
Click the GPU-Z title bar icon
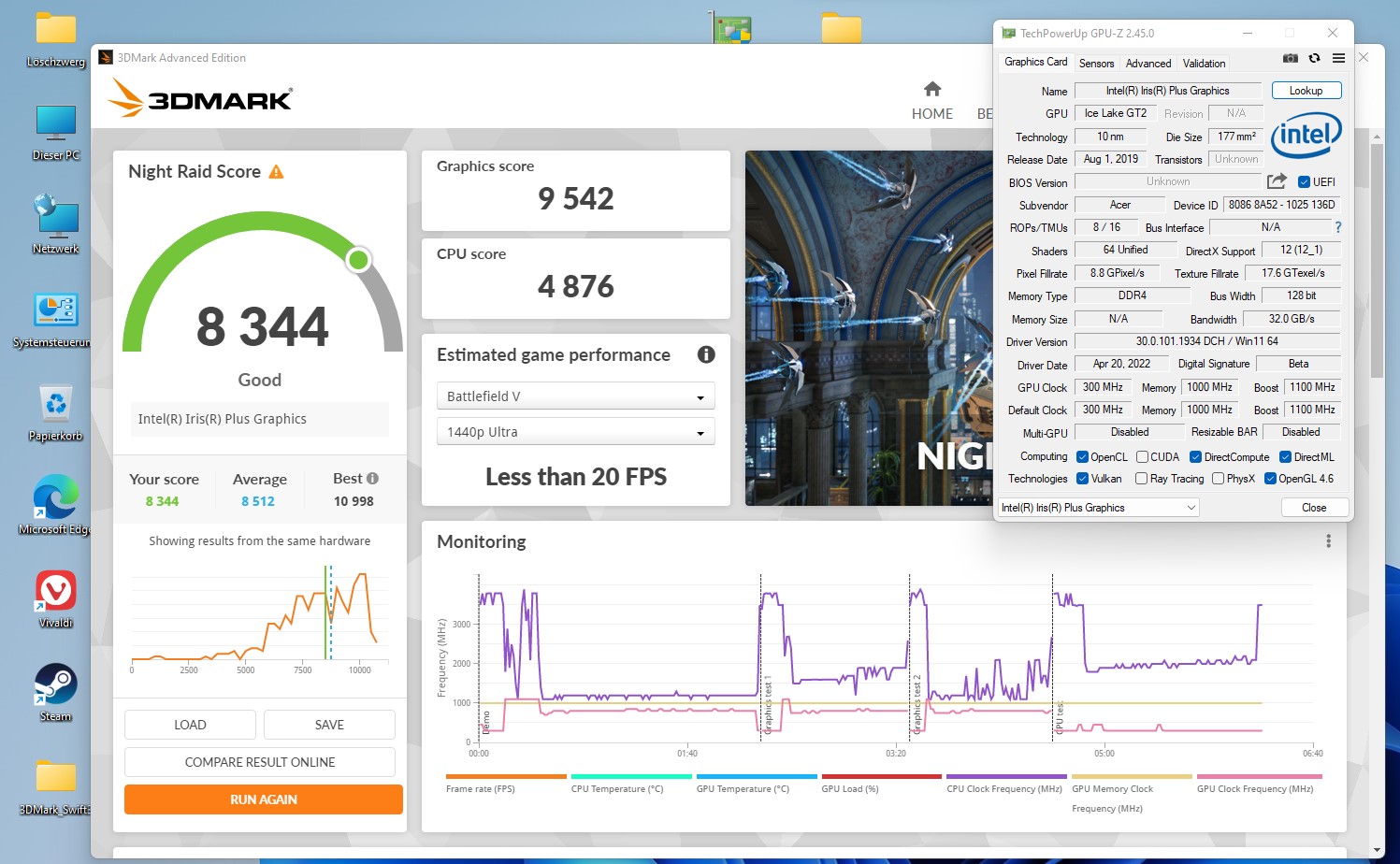(1008, 33)
